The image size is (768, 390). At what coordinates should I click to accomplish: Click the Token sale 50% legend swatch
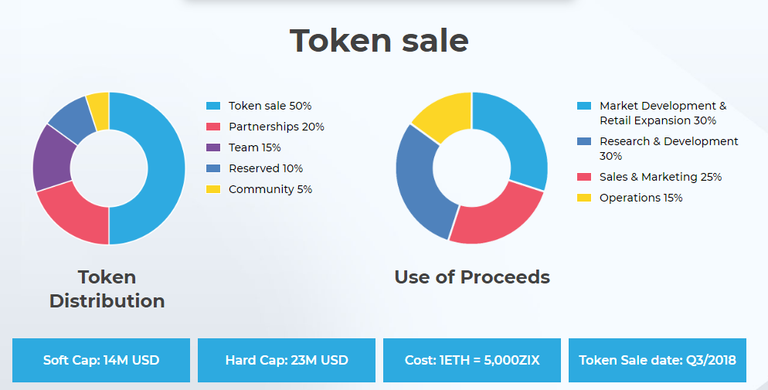[213, 106]
